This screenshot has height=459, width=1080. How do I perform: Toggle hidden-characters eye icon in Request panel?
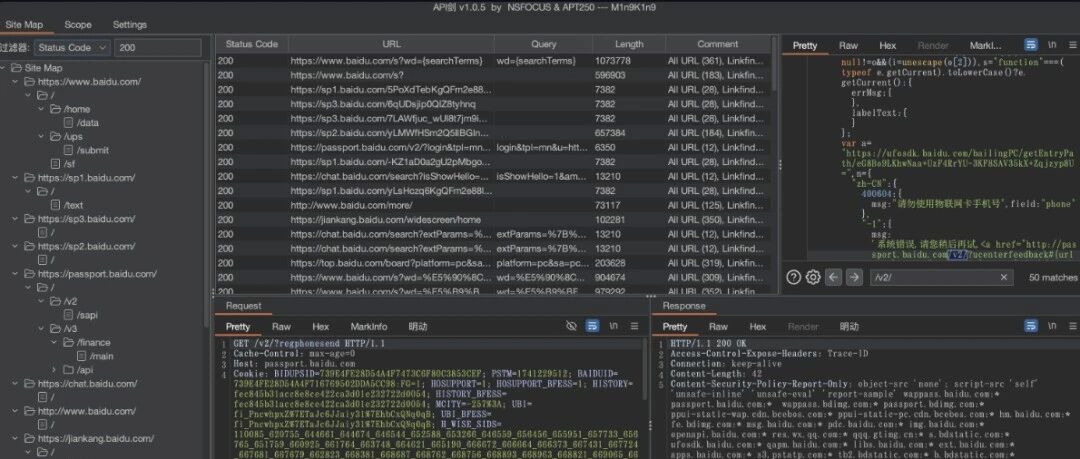pos(571,326)
